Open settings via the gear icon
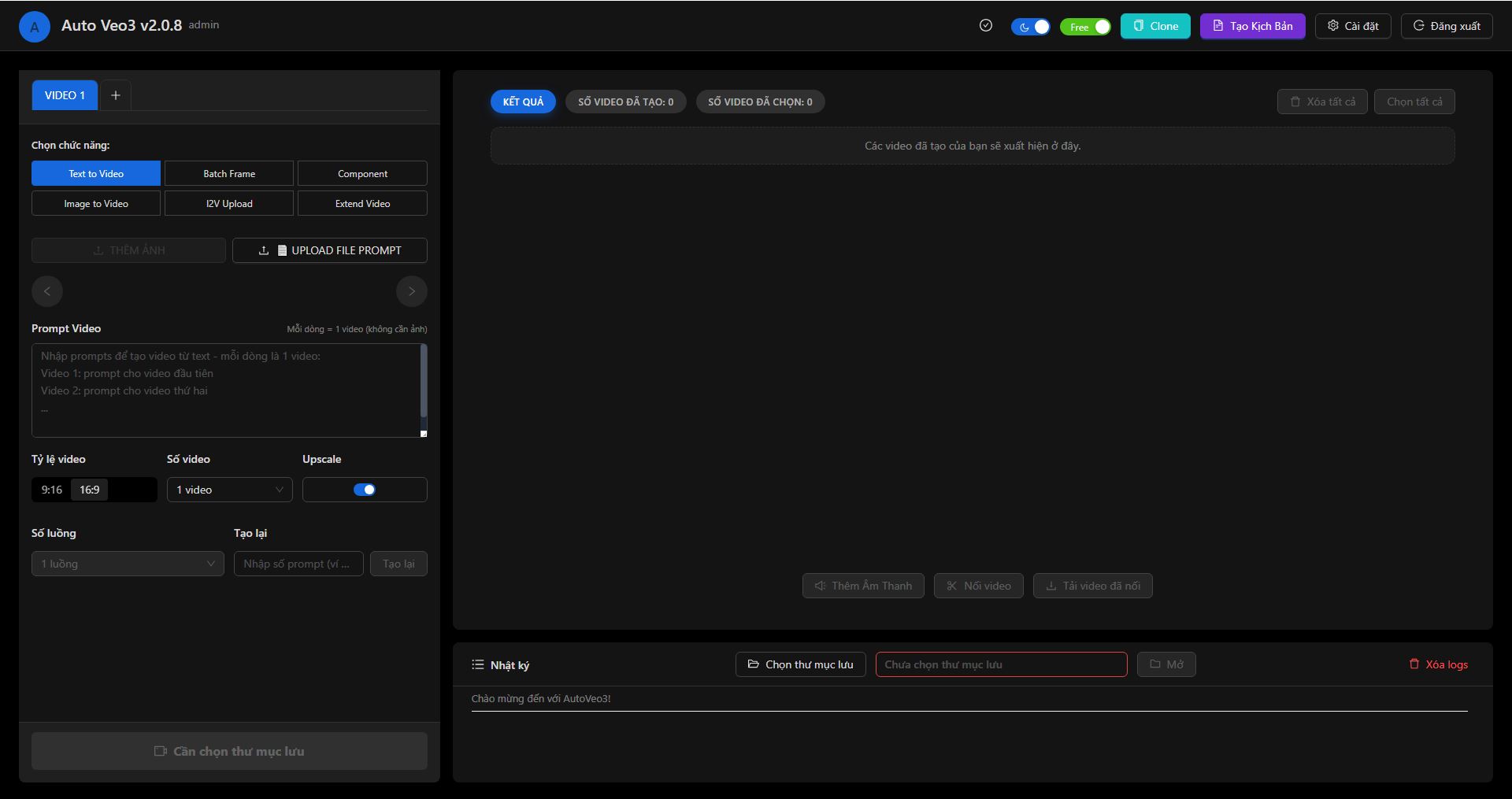The height and width of the screenshot is (799, 1512). pos(1333,25)
